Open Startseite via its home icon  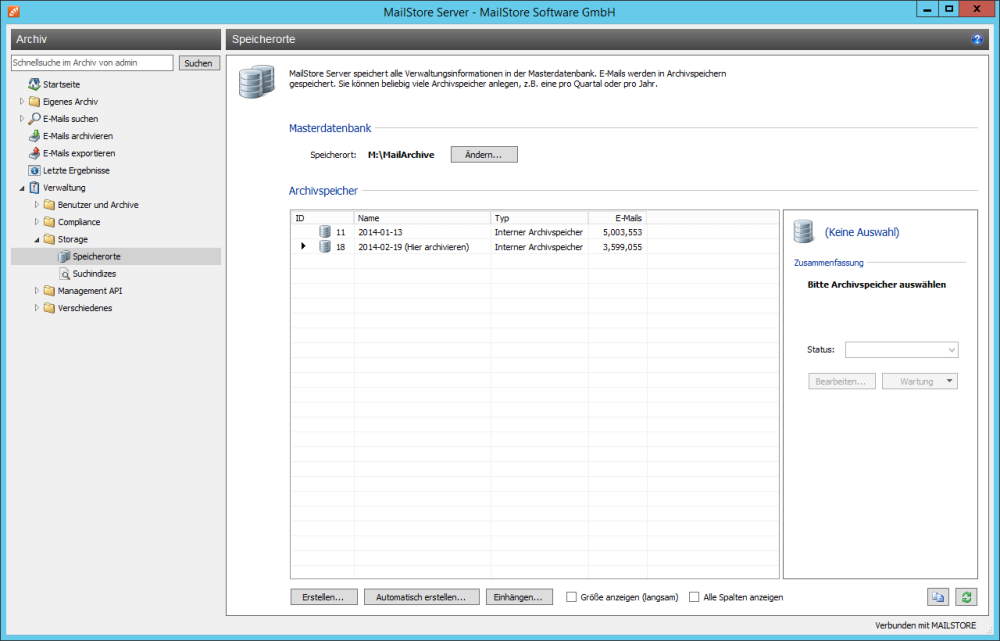34,84
